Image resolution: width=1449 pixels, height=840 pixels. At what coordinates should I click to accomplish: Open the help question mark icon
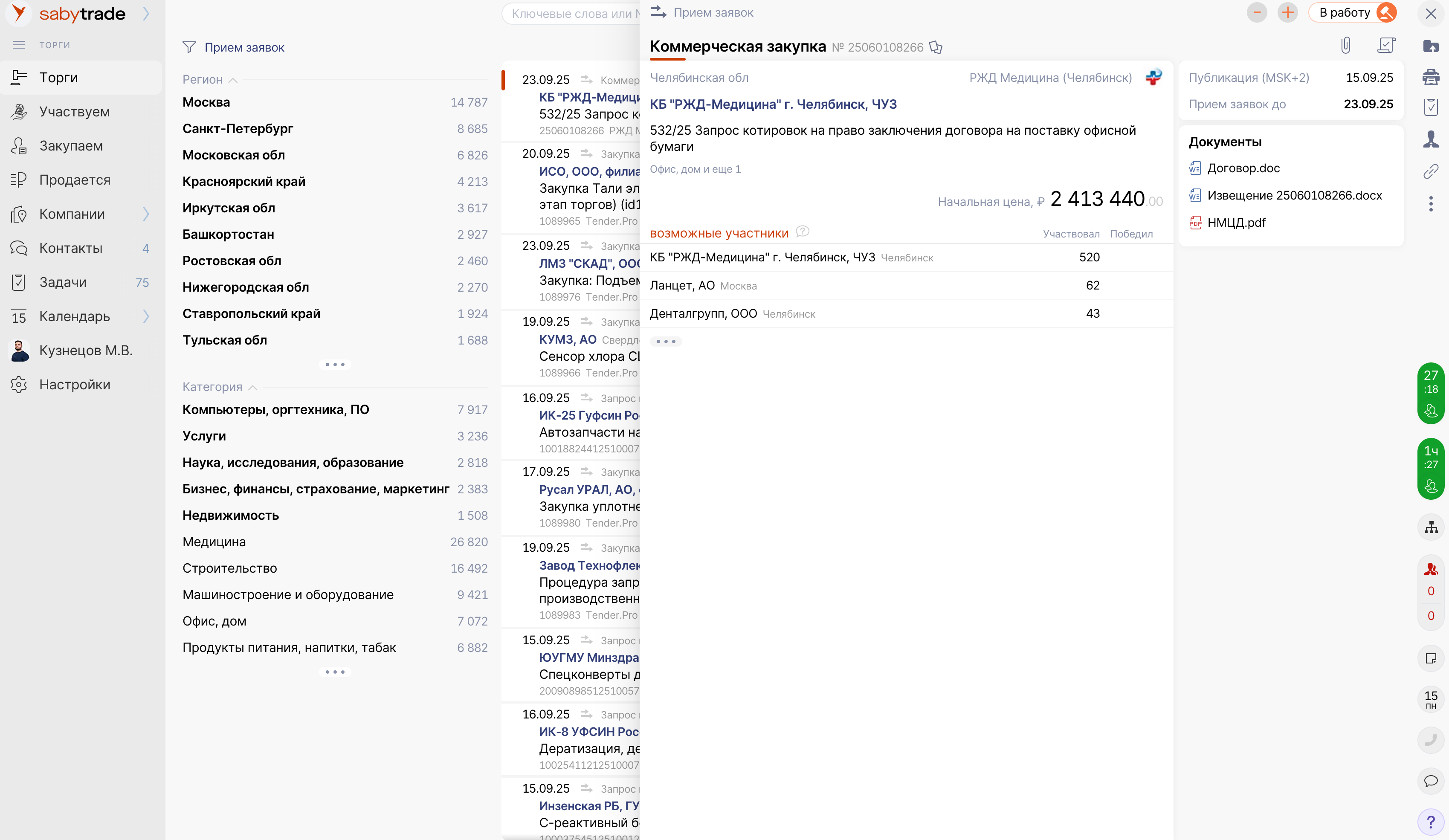tap(1431, 822)
